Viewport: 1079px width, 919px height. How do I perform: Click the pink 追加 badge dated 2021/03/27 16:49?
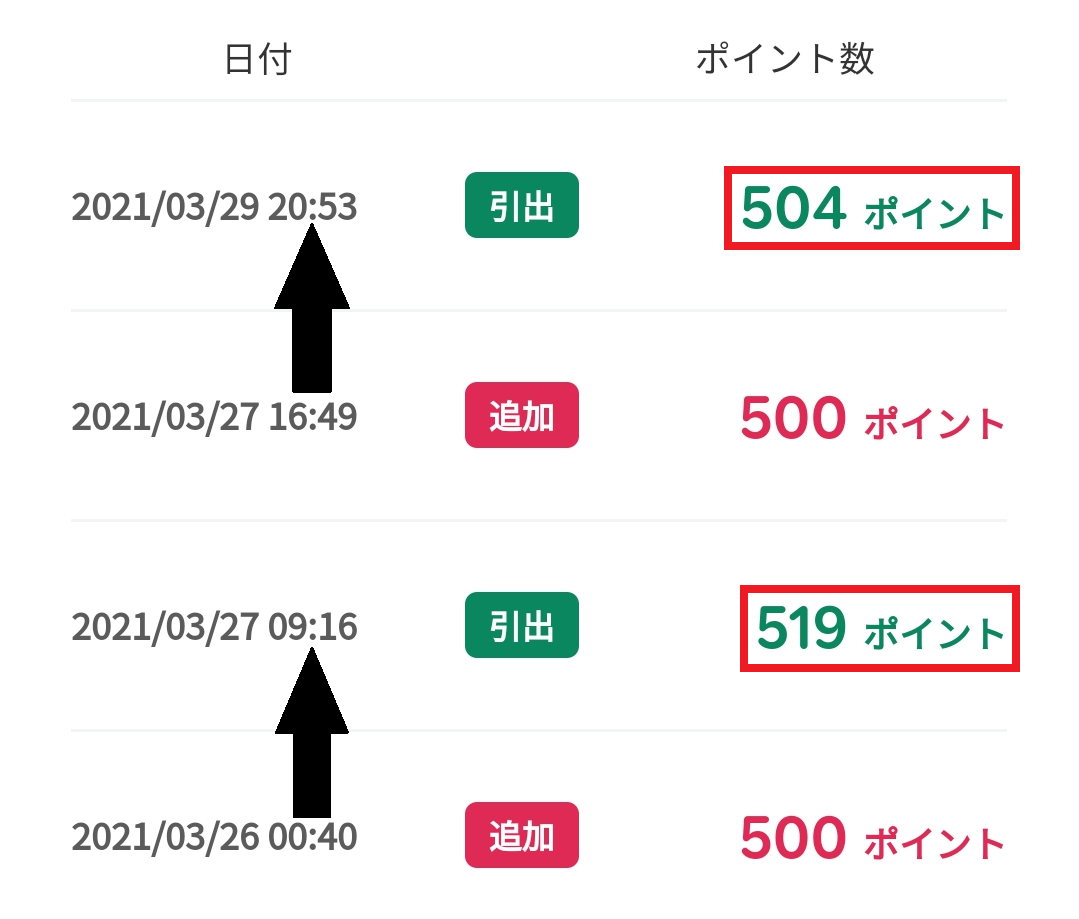[521, 417]
